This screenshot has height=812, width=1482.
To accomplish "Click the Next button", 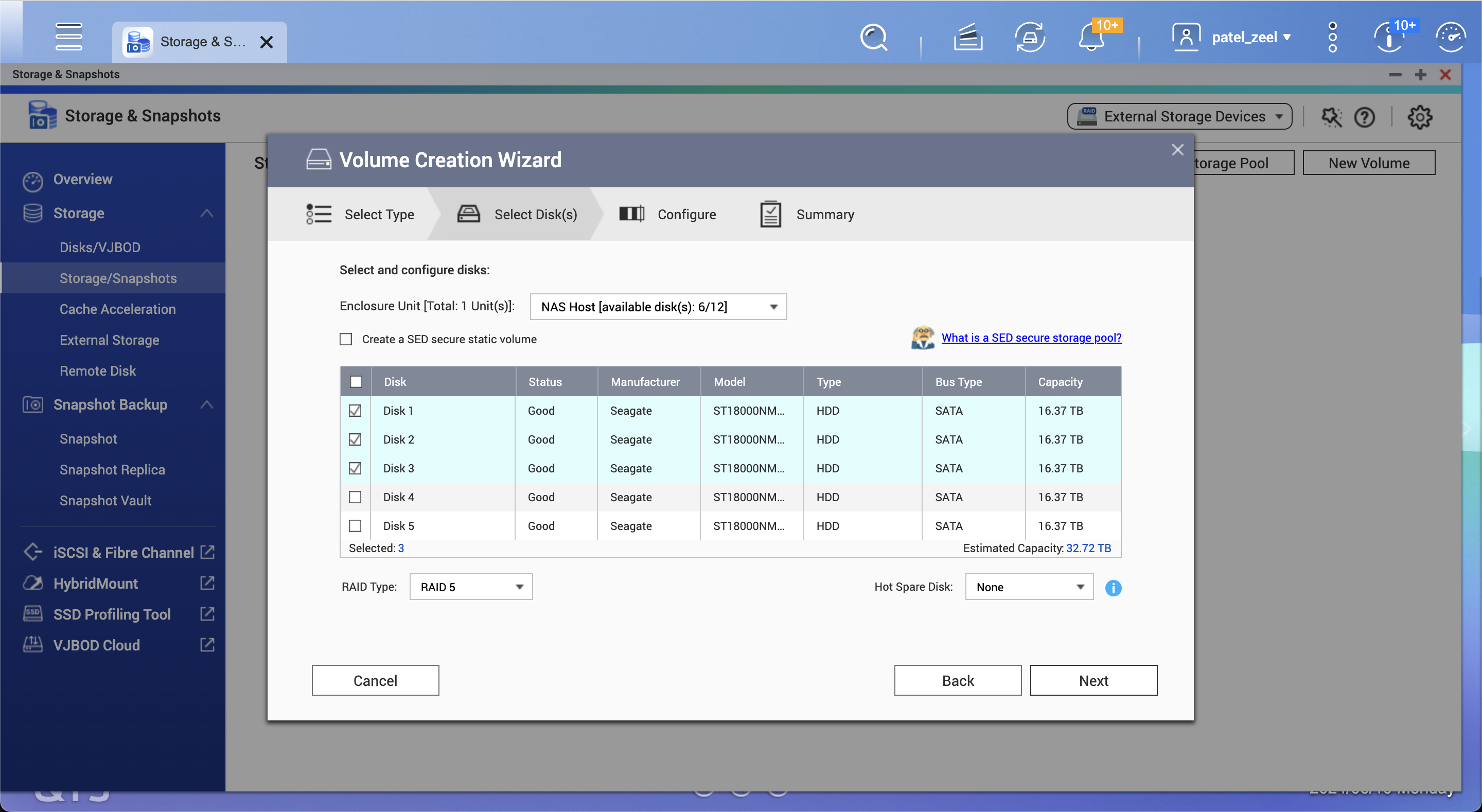I will [x=1093, y=680].
